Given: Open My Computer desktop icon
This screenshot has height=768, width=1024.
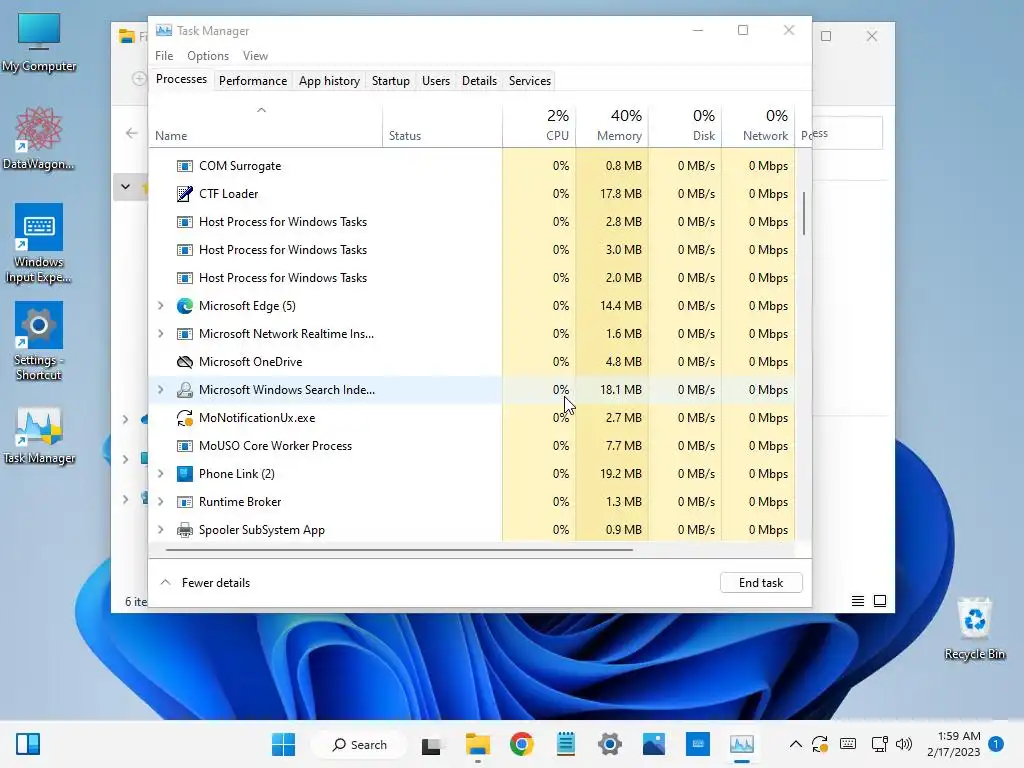Looking at the screenshot, I should coord(39,42).
